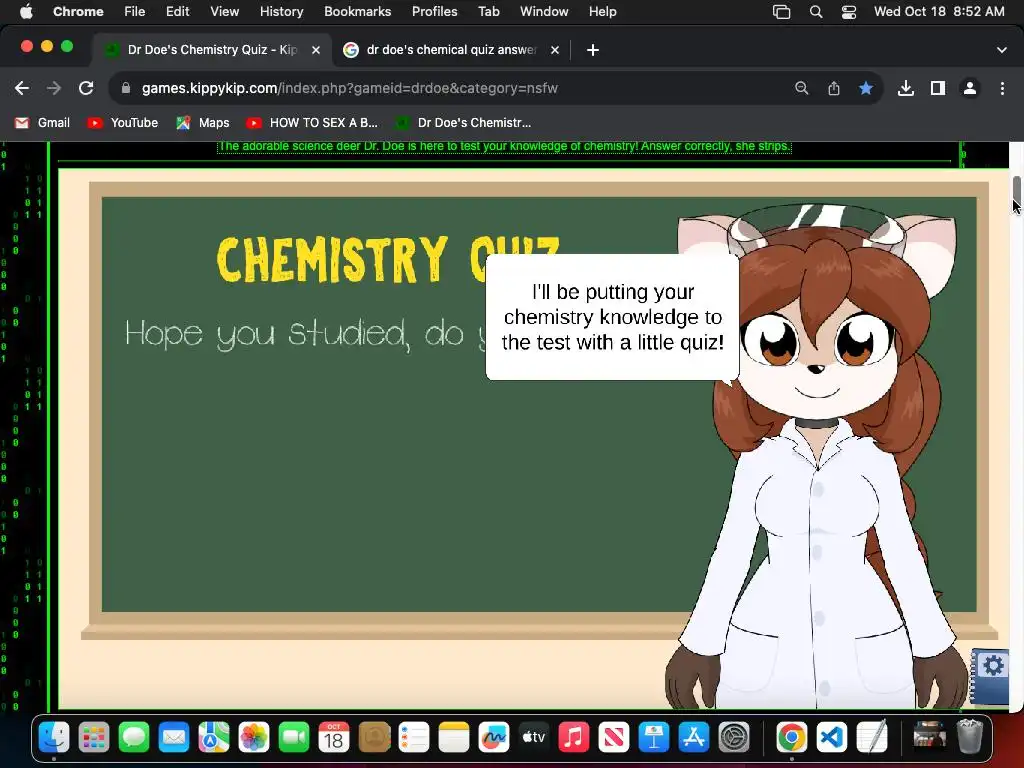
Task: Open System Settings from the Dock
Action: tap(734, 738)
